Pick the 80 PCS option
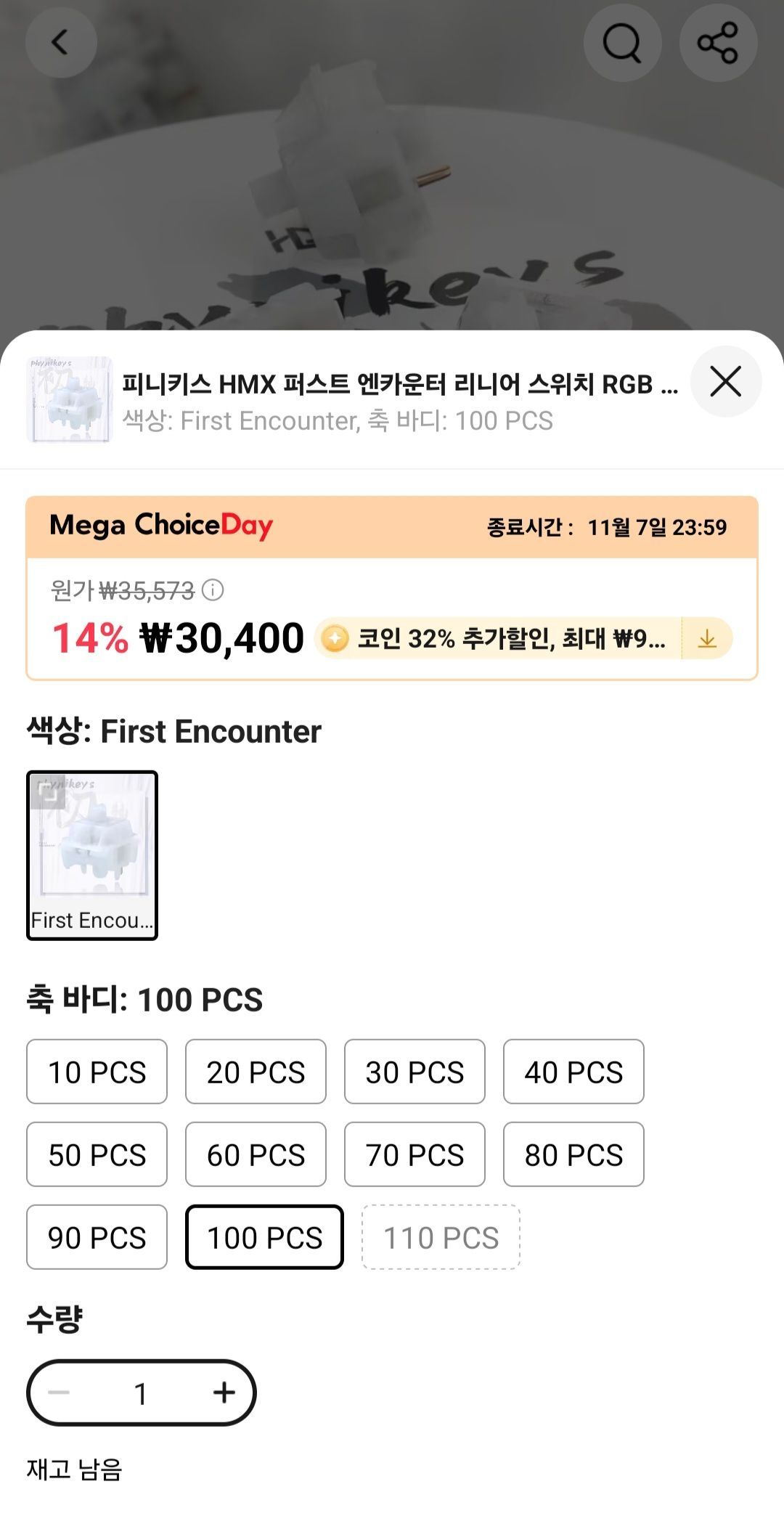The image size is (784, 1516). pyautogui.click(x=573, y=1154)
